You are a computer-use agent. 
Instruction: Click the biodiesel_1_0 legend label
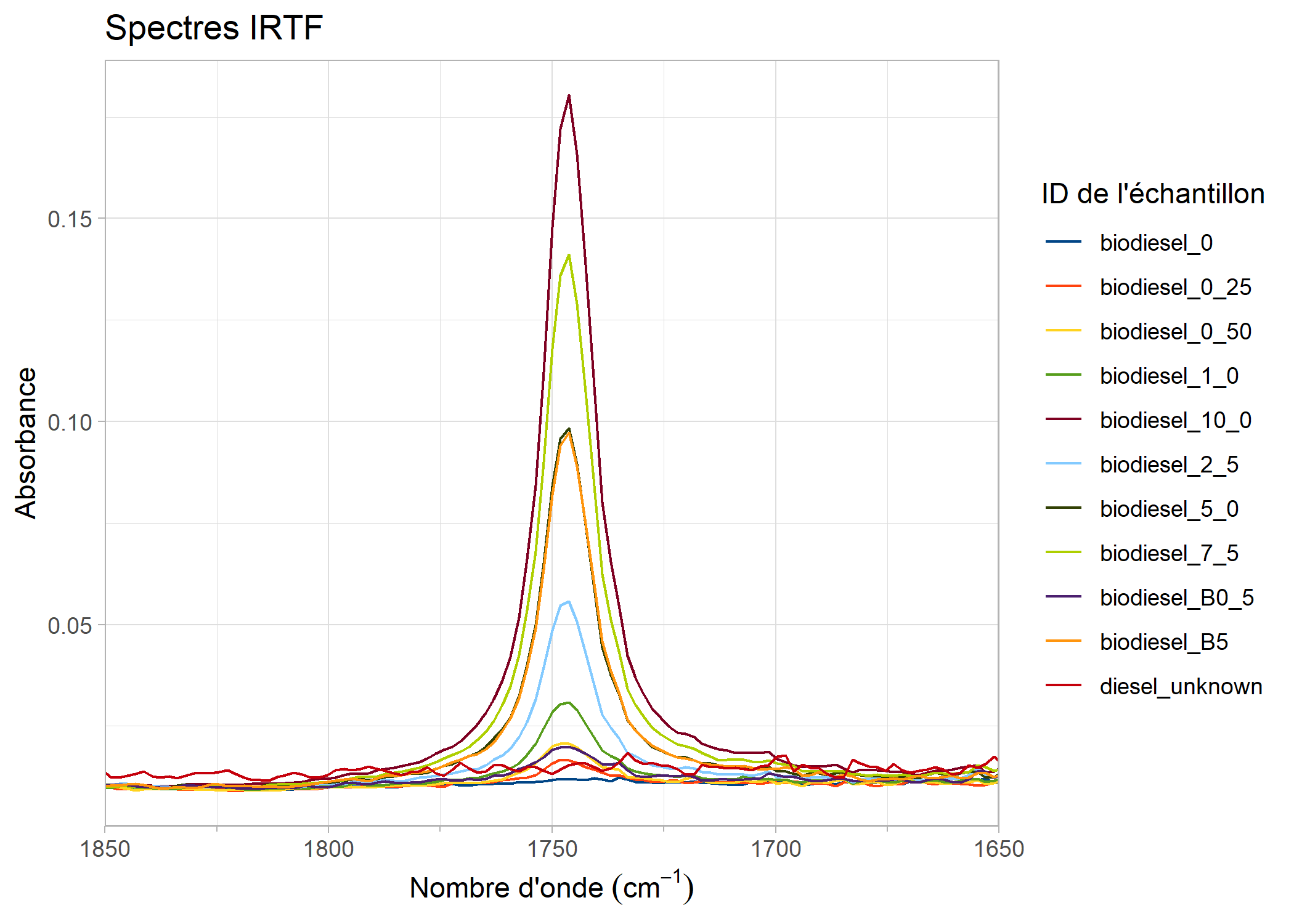[1169, 376]
